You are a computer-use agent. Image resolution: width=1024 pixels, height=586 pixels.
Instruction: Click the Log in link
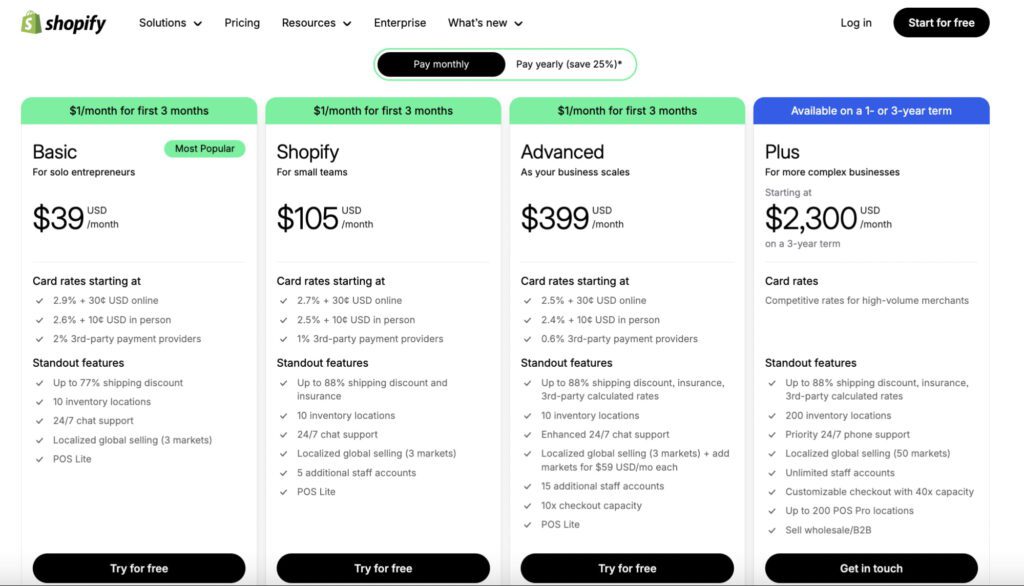coord(856,23)
